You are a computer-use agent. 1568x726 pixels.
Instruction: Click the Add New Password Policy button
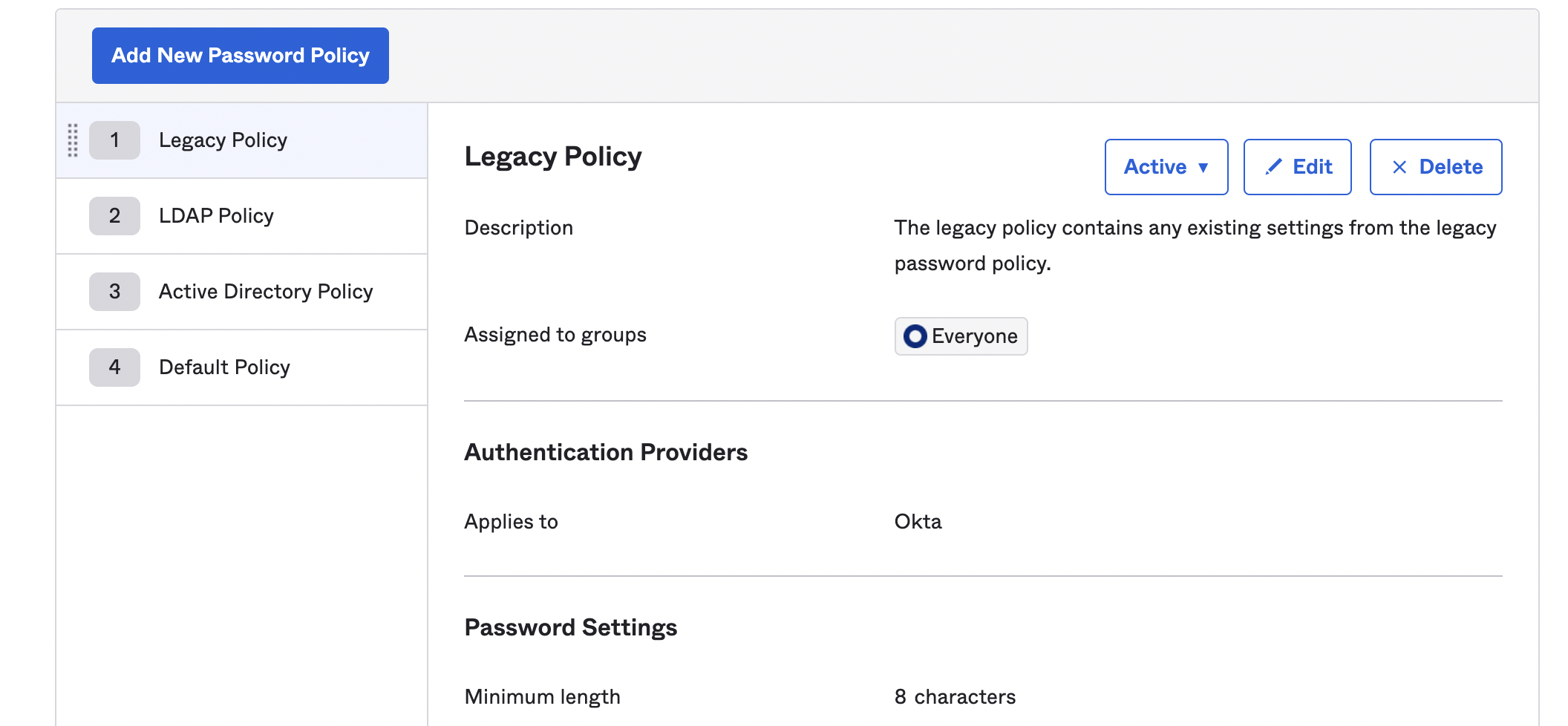tap(240, 56)
